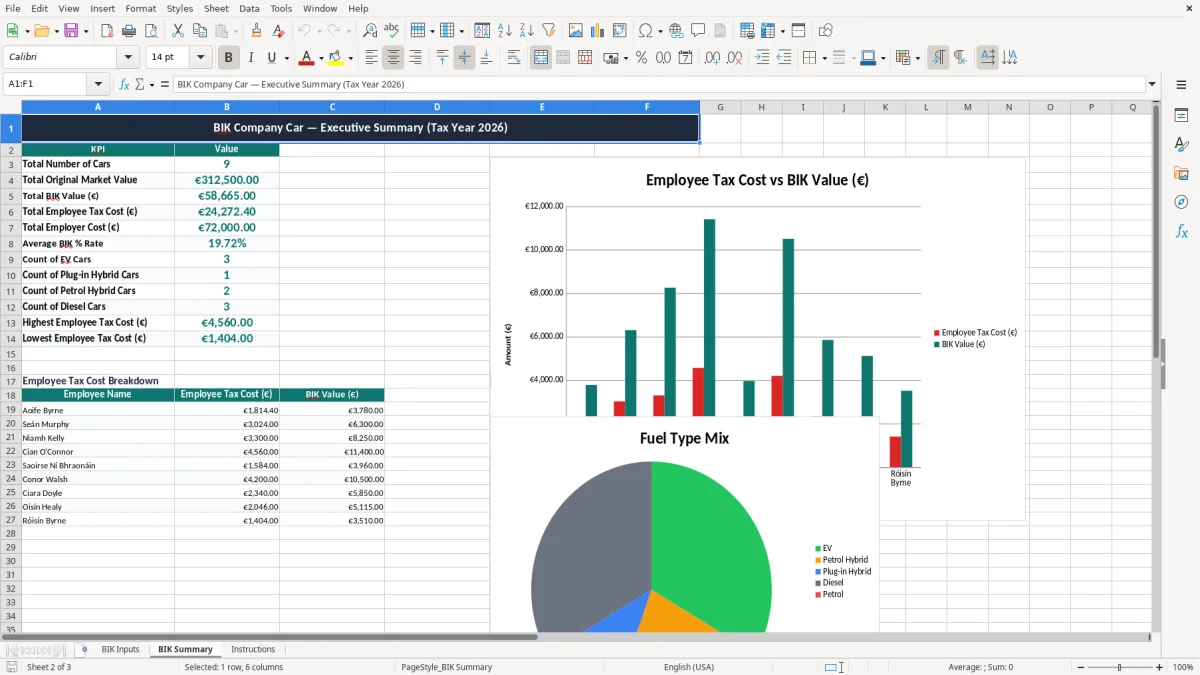Align cell text right

[x=416, y=58]
